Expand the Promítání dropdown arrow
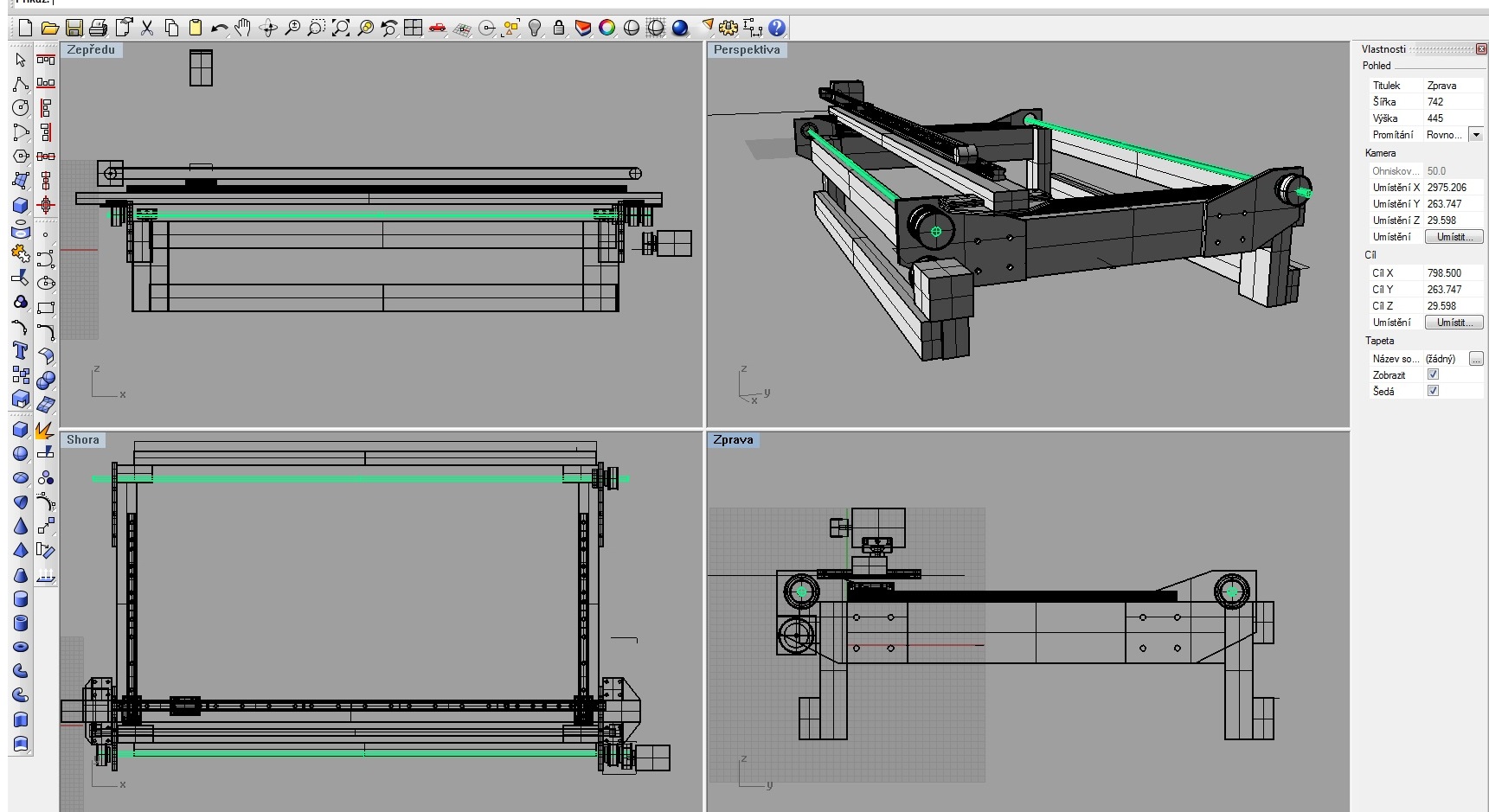1489x812 pixels. click(1476, 135)
